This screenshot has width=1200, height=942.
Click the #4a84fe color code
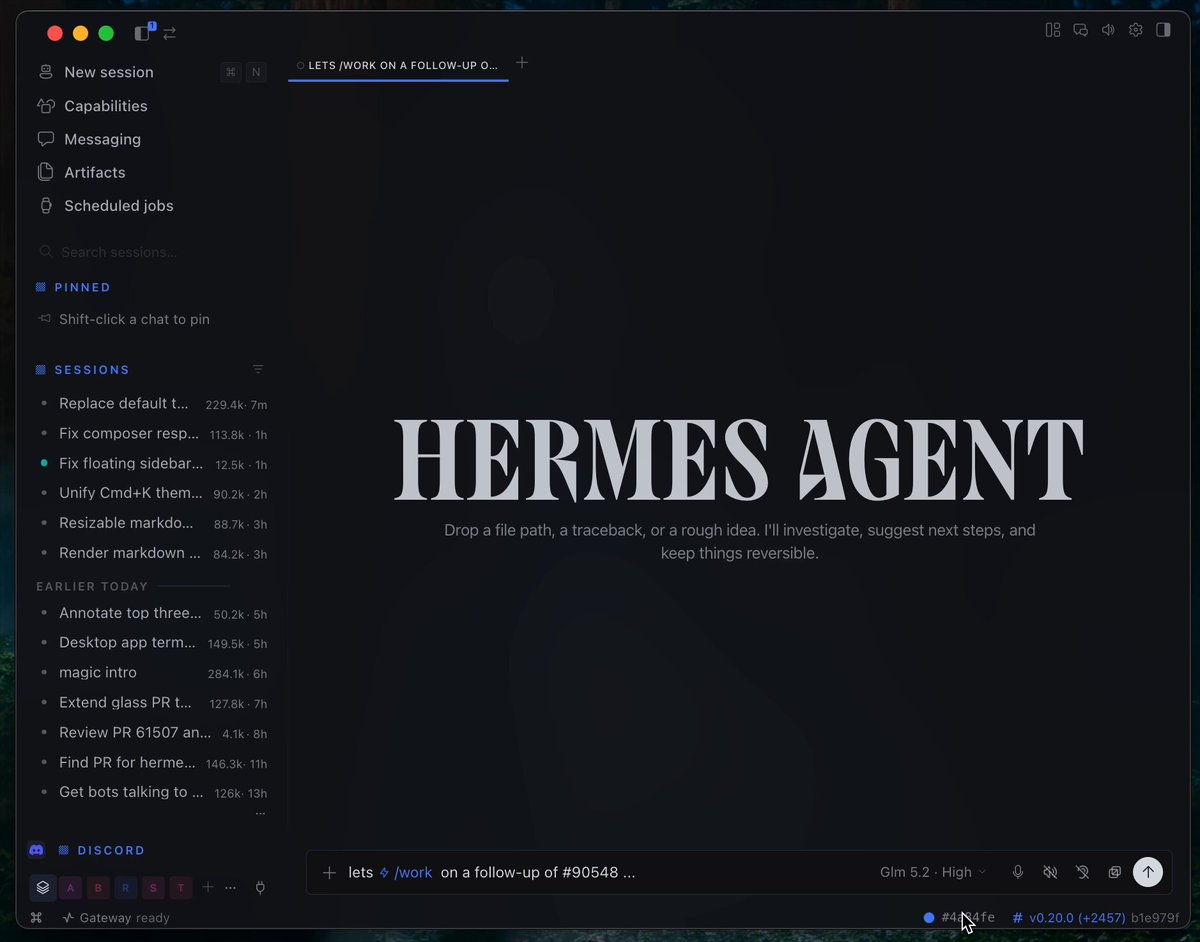point(968,918)
